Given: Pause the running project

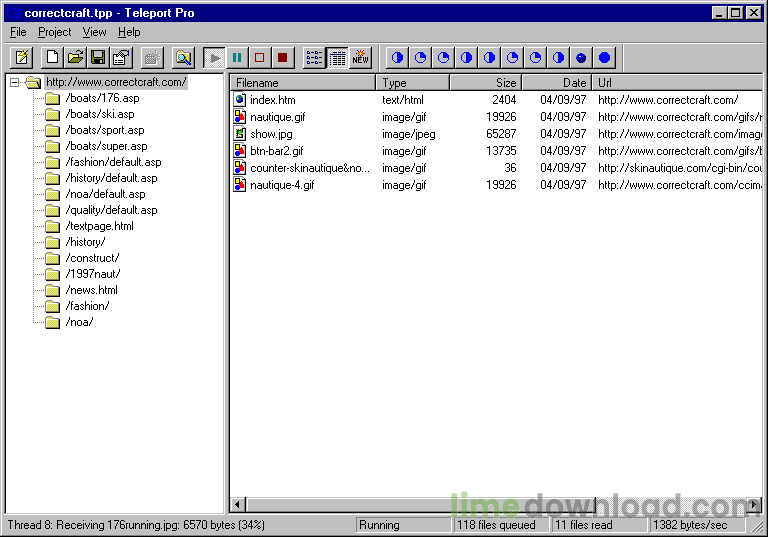Looking at the screenshot, I should 237,58.
